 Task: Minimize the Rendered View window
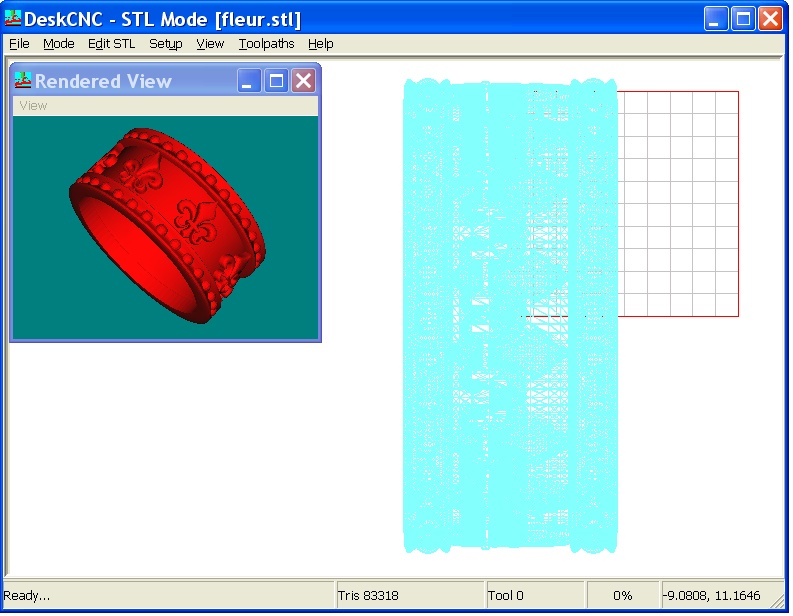pyautogui.click(x=250, y=81)
